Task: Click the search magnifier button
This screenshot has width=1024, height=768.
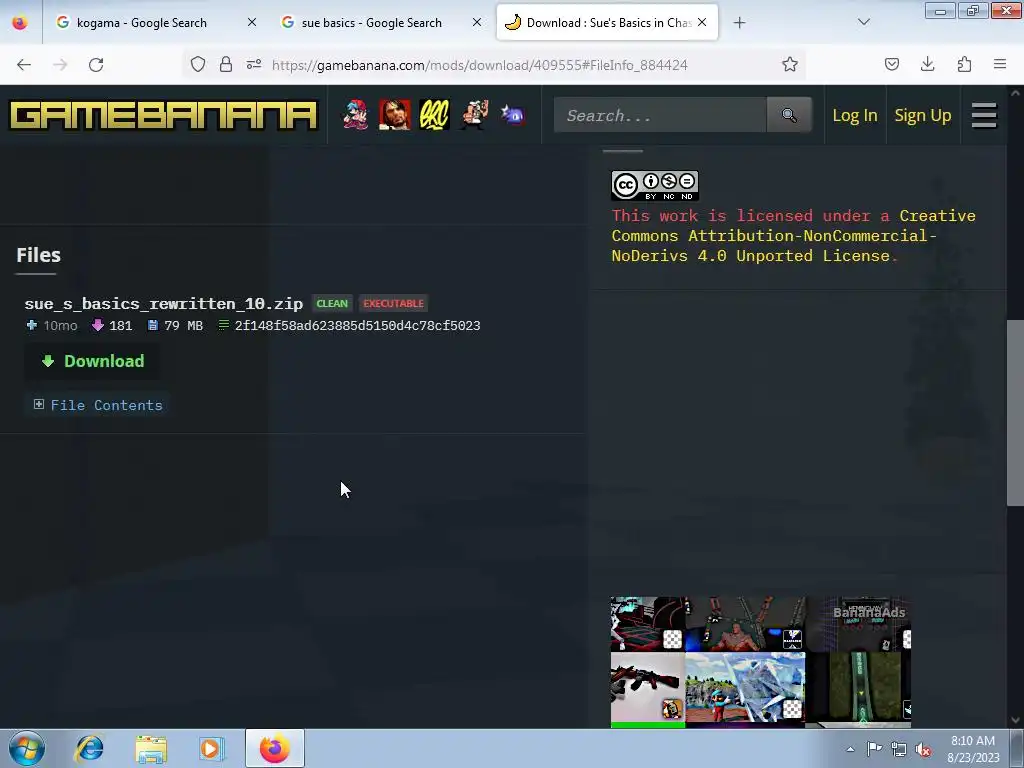Action: tap(789, 115)
